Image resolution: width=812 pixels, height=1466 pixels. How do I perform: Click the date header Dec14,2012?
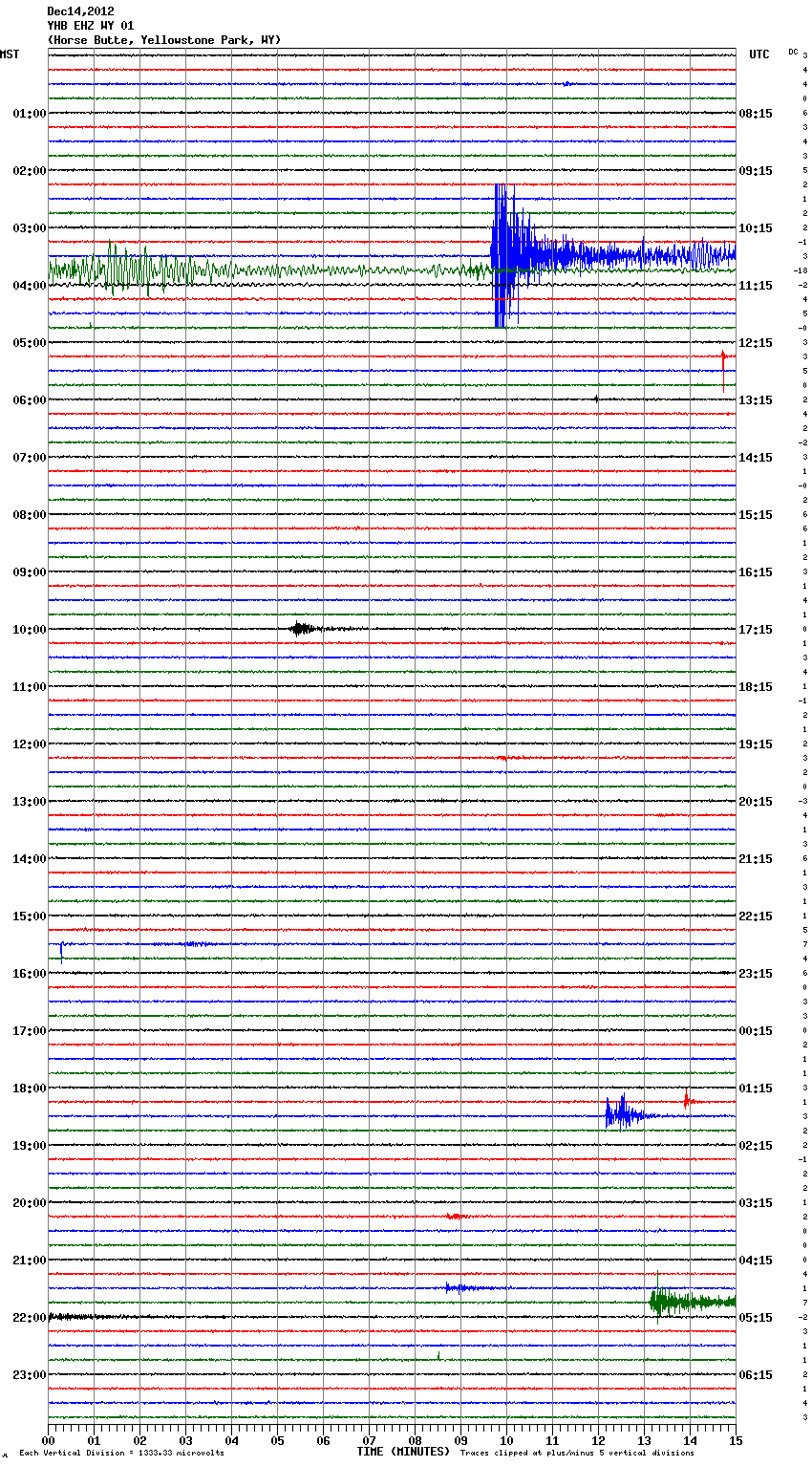coord(81,11)
